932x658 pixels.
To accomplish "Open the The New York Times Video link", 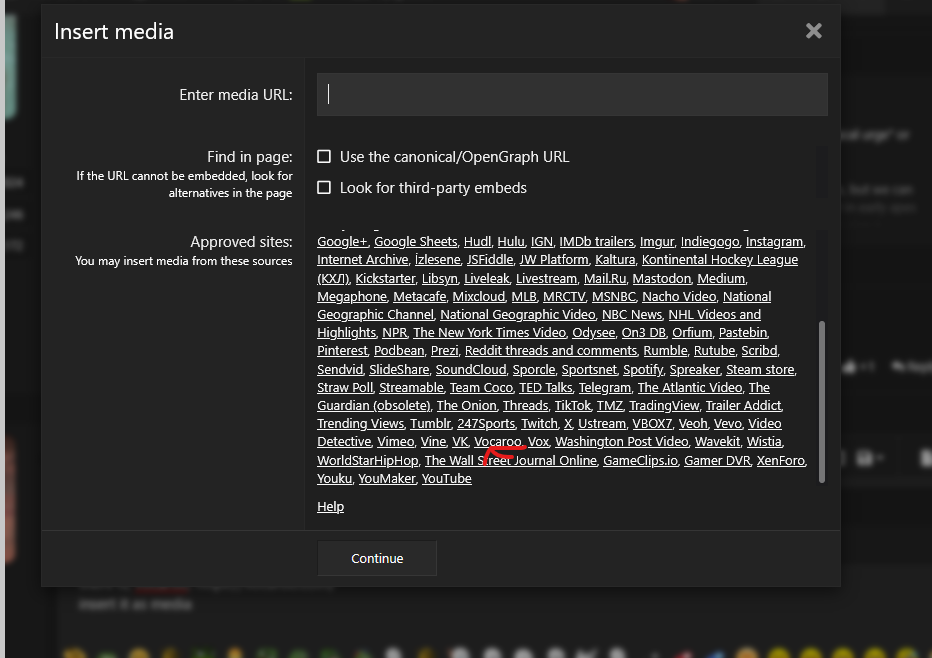I will (489, 332).
